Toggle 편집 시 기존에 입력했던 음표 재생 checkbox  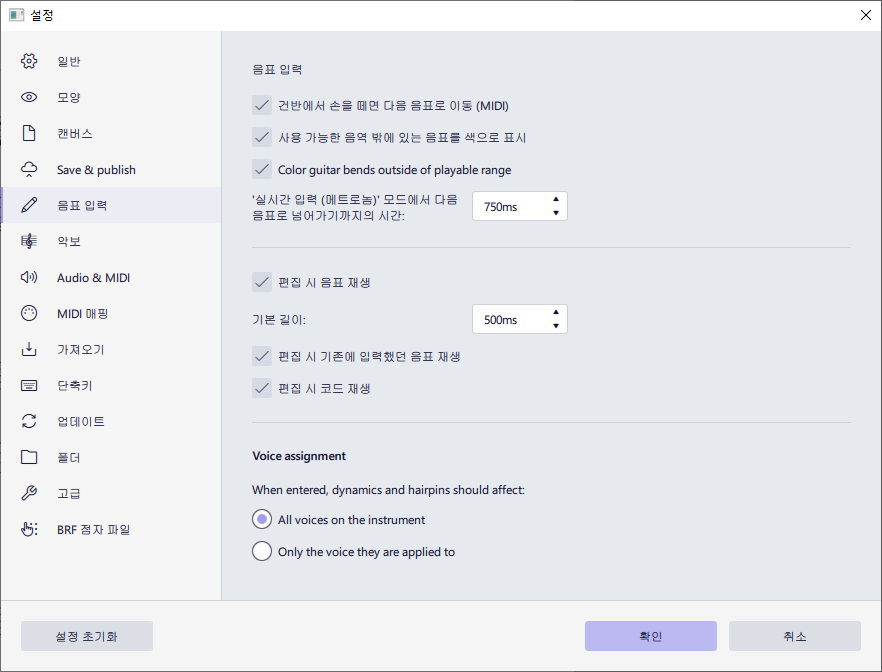262,356
